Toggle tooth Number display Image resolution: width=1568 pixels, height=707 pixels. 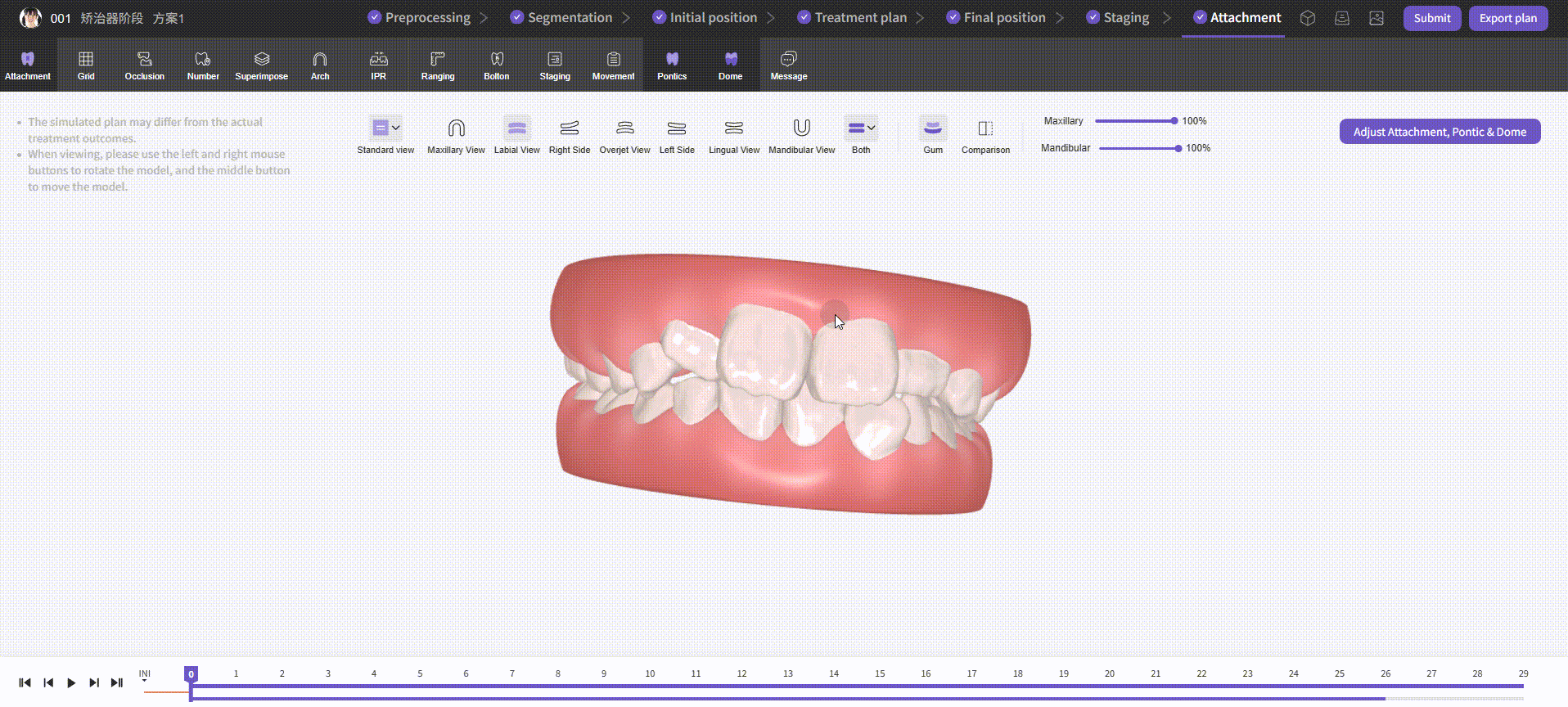coord(203,65)
